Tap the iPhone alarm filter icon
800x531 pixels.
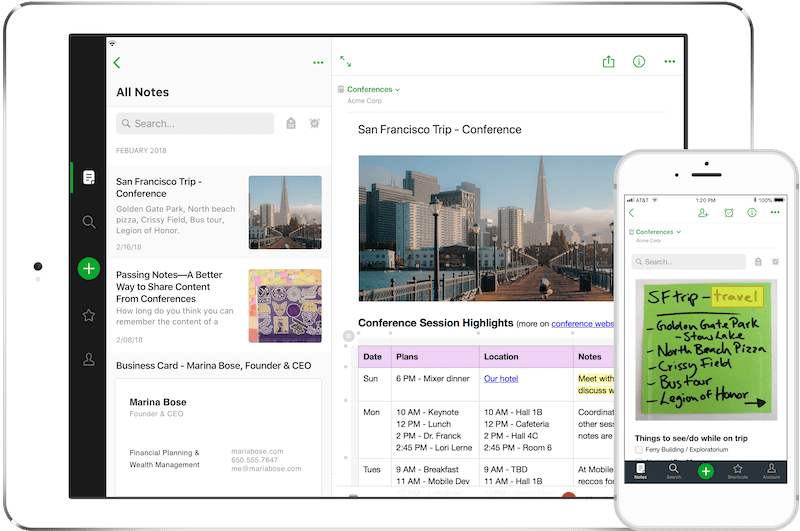(x=776, y=262)
